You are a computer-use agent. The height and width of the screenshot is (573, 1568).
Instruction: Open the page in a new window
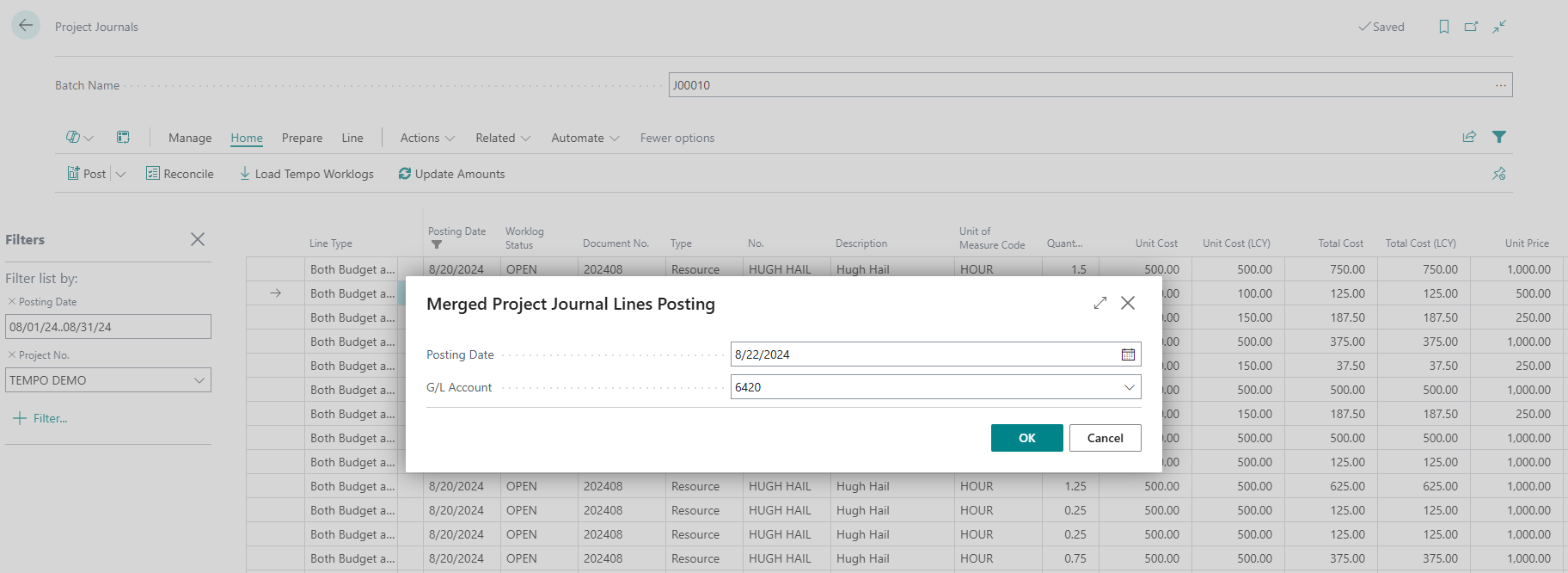point(1471,27)
